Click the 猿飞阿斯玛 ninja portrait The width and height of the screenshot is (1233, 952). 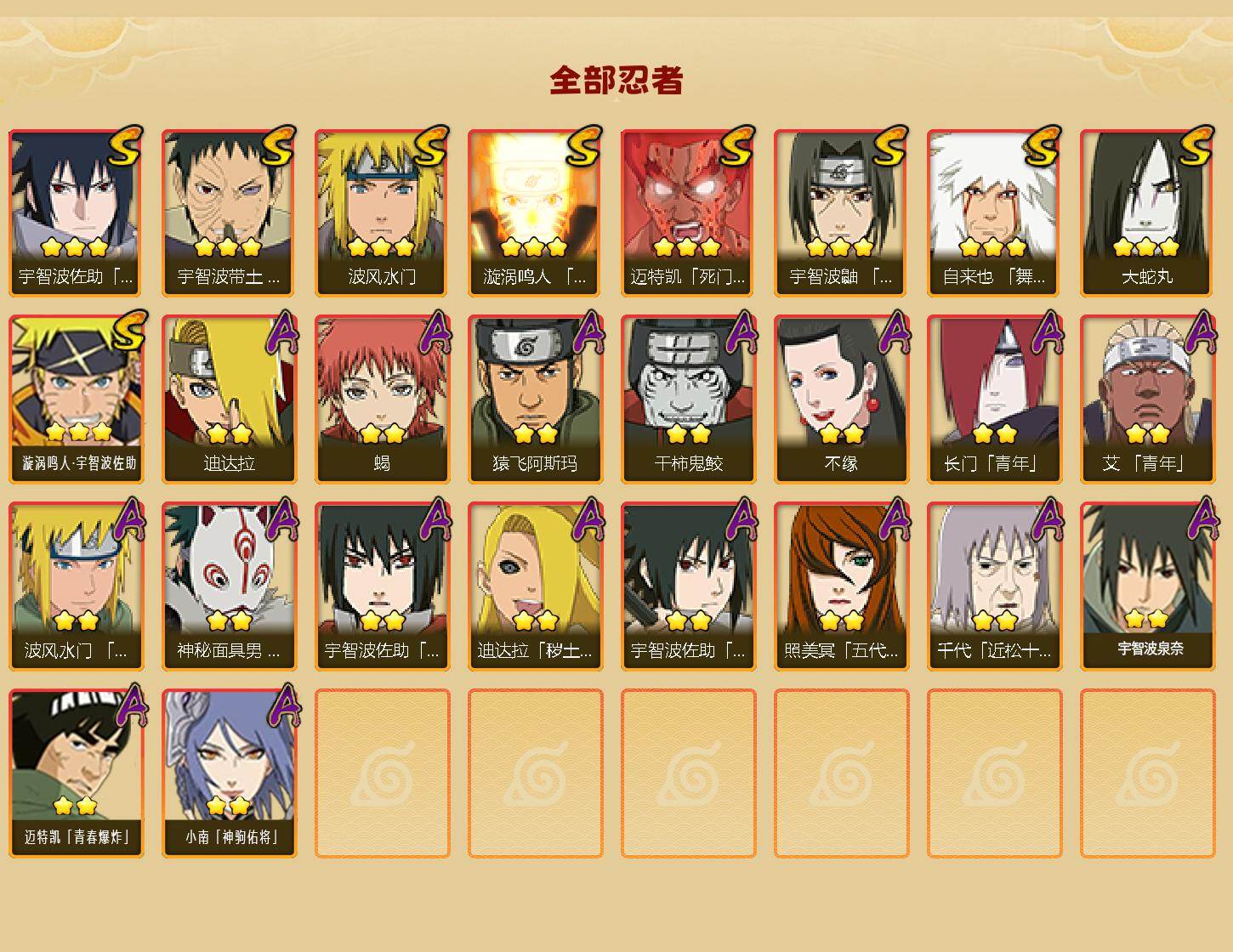pyautogui.click(x=535, y=399)
